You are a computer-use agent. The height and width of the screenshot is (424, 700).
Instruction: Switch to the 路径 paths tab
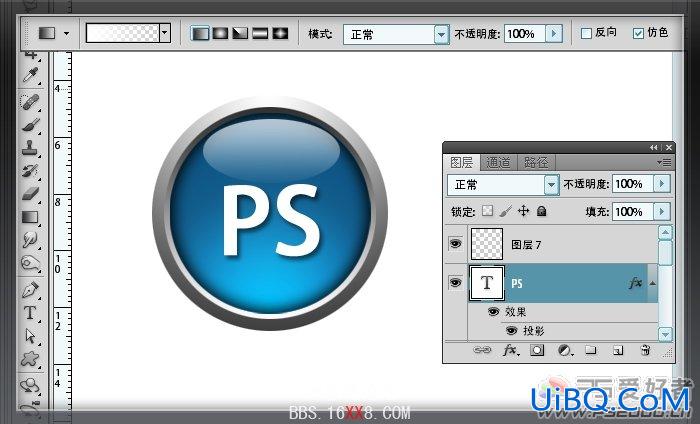click(x=536, y=162)
